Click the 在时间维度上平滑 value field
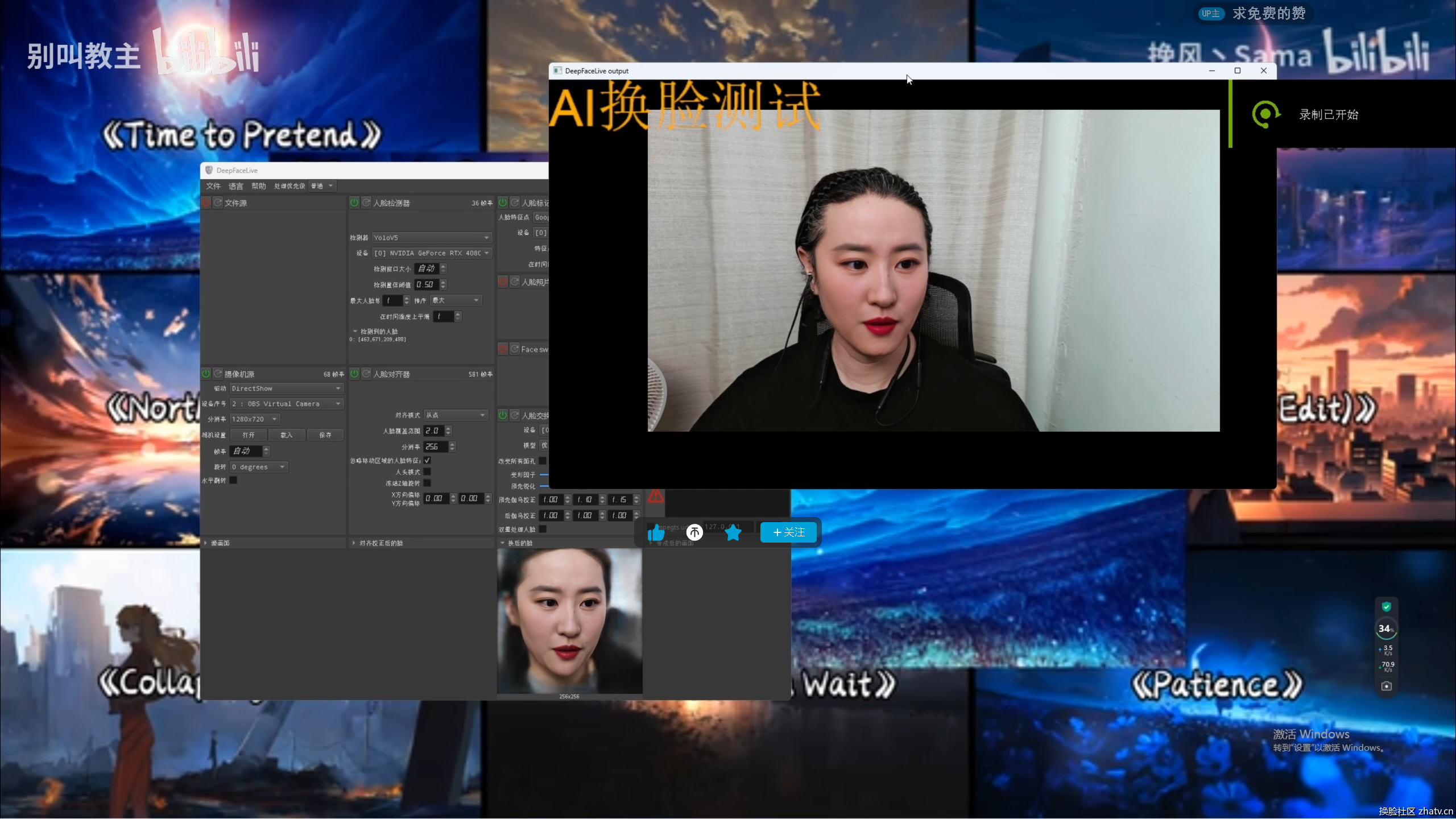Viewport: 1456px width, 819px height. [x=447, y=316]
